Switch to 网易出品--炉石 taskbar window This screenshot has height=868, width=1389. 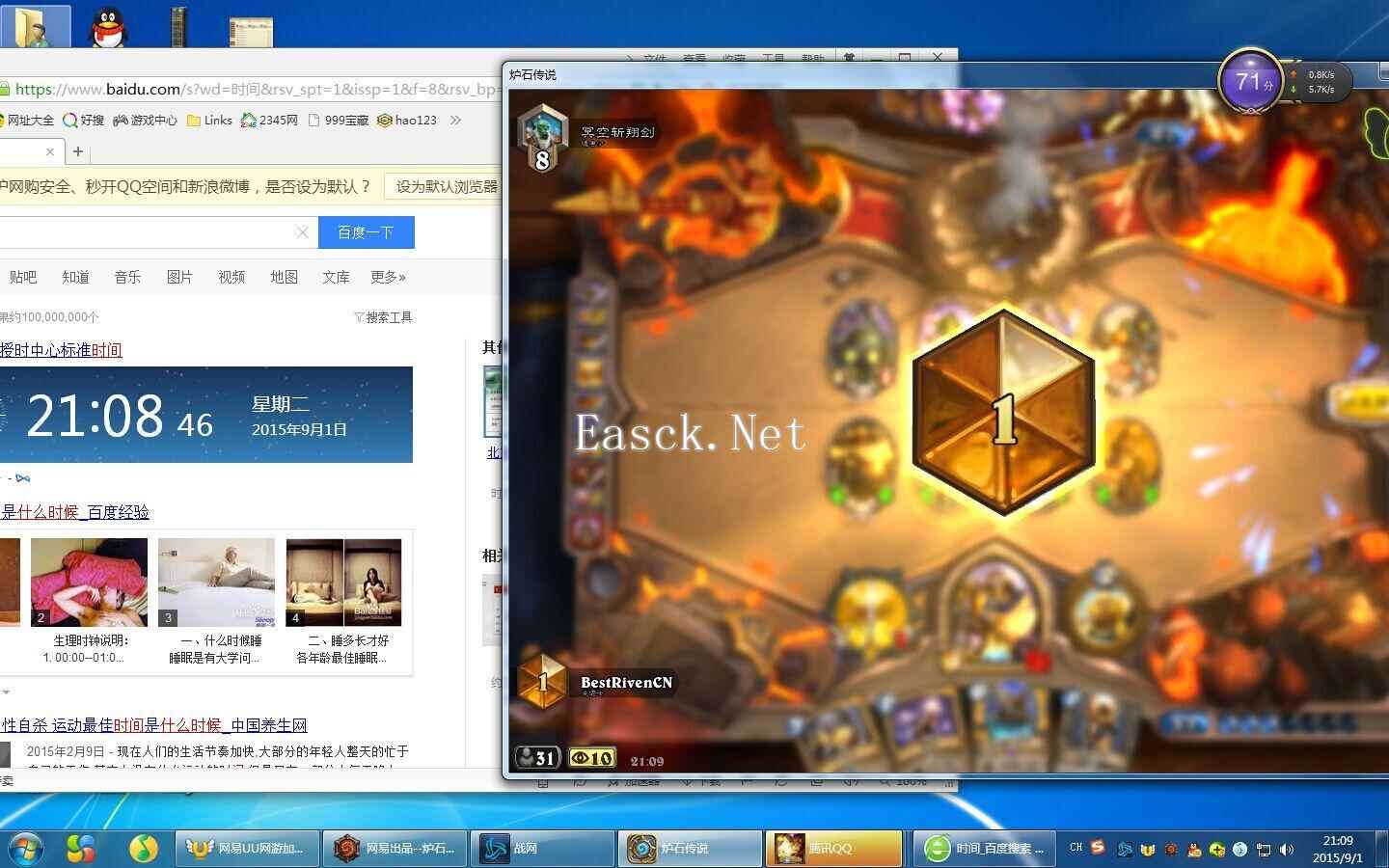[x=395, y=849]
